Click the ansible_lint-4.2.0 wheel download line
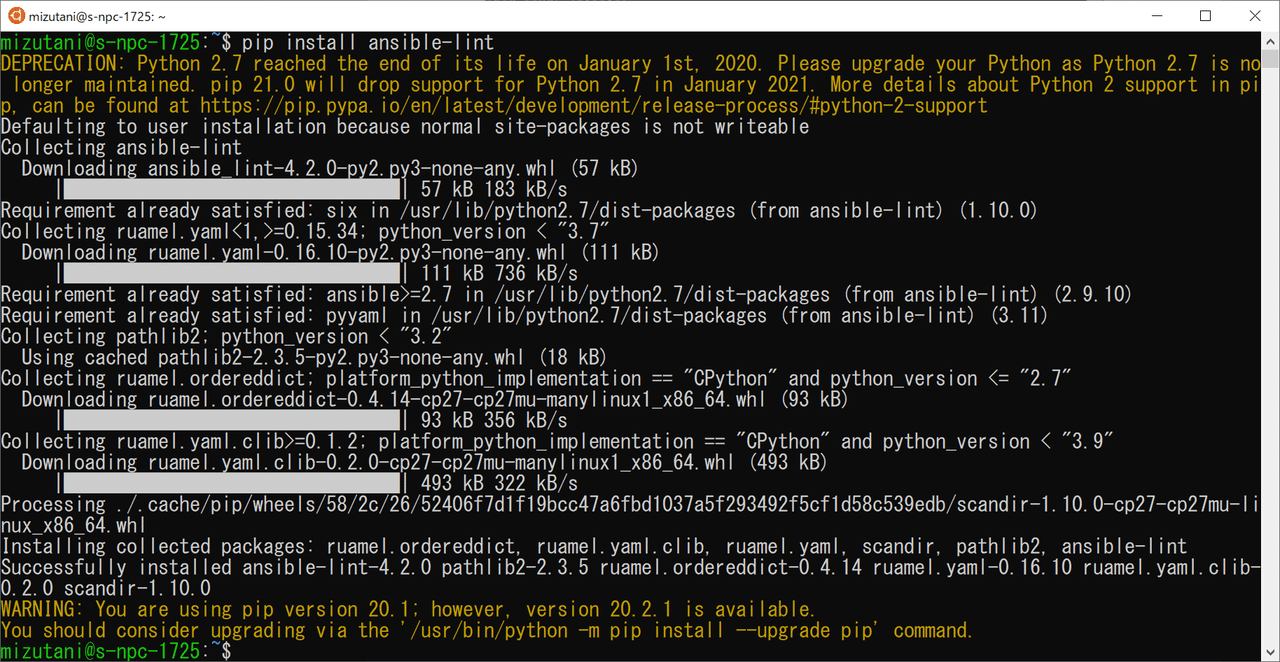 click(x=330, y=169)
